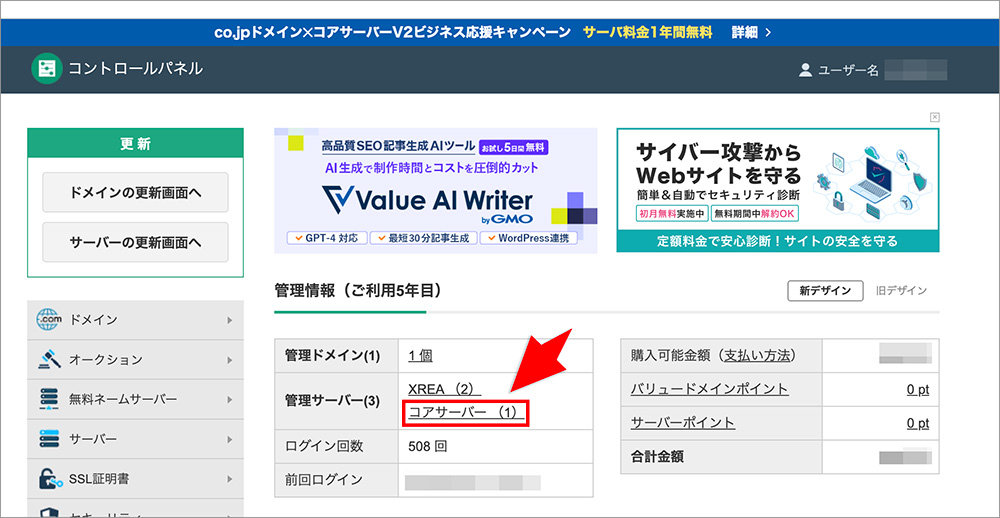
Task: Click the サーバーポイント 0 pt value
Action: 918,423
